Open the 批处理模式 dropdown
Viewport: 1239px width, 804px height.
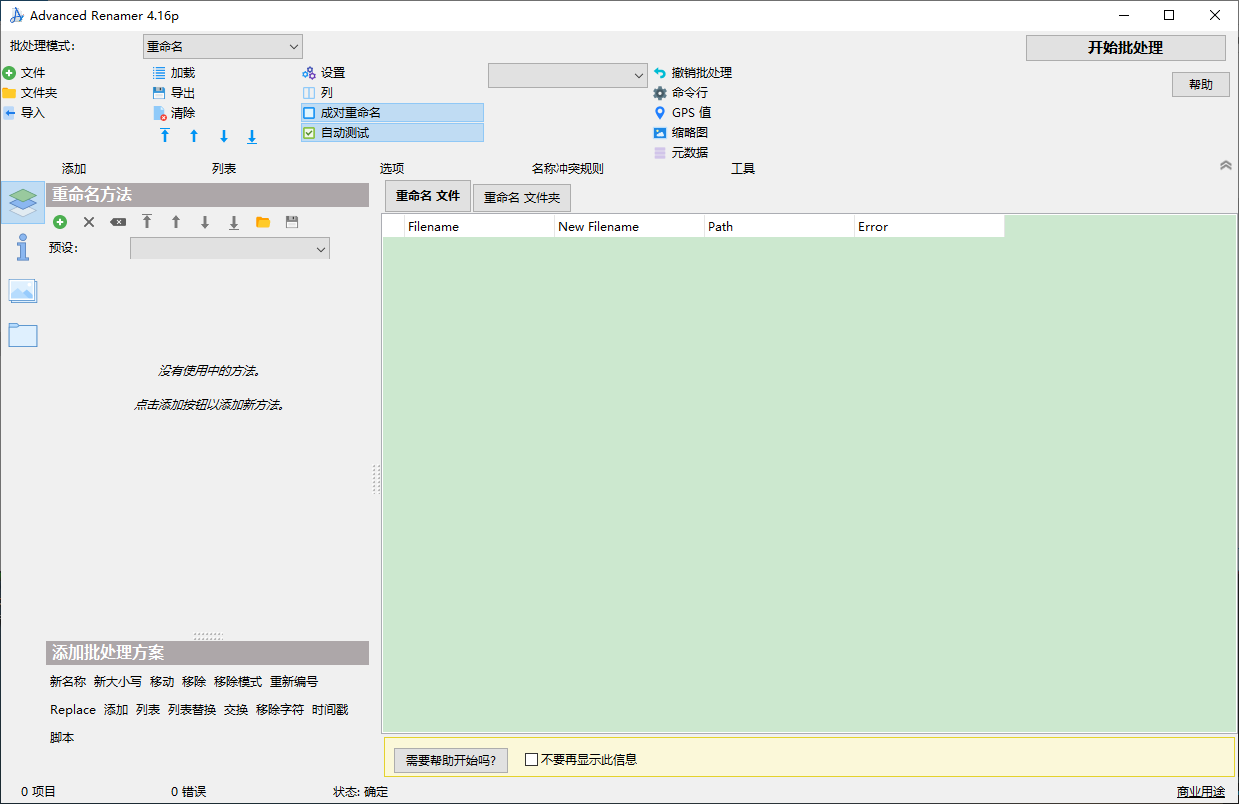(222, 47)
